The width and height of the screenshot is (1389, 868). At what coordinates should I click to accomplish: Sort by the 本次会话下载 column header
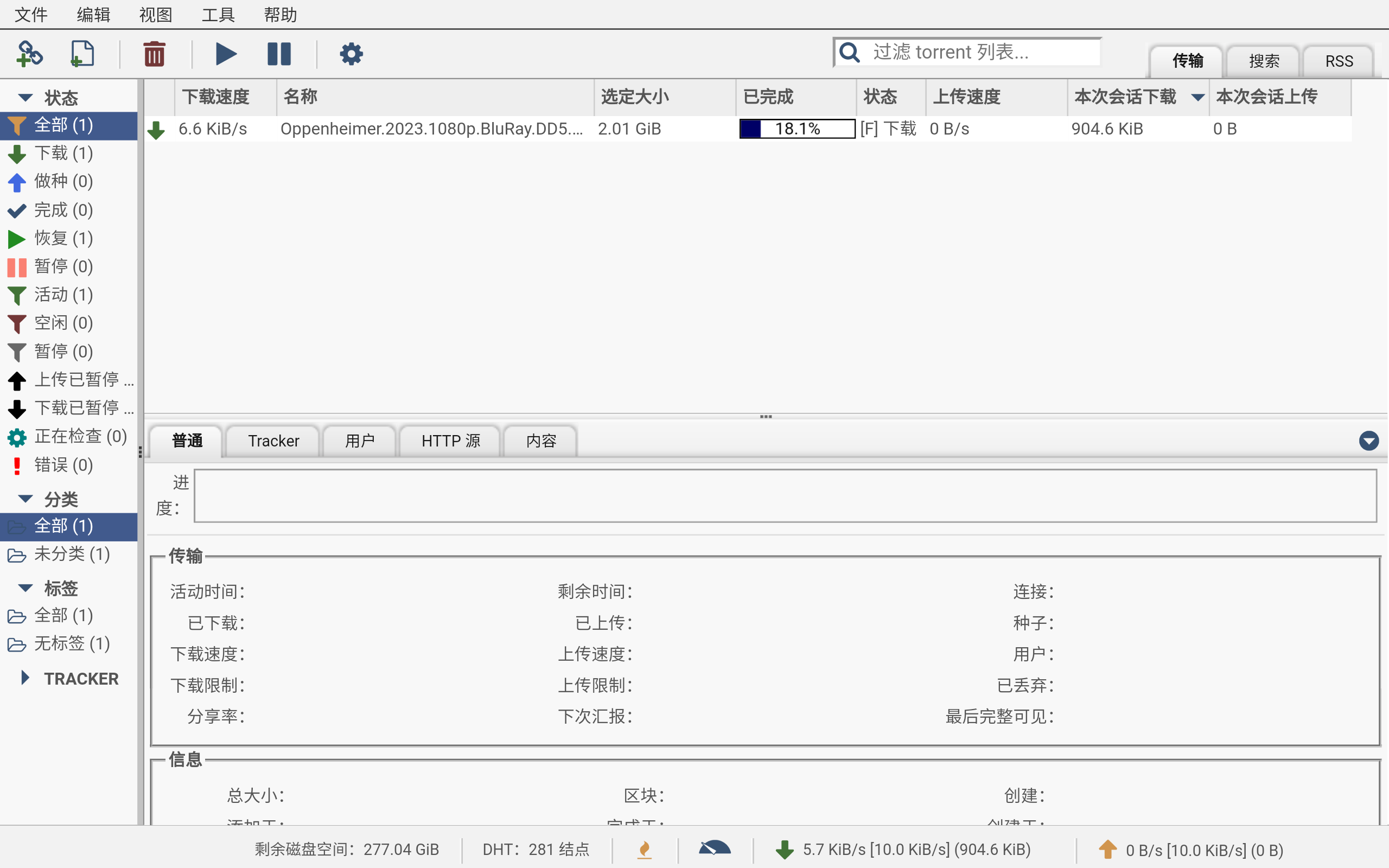(x=1139, y=97)
